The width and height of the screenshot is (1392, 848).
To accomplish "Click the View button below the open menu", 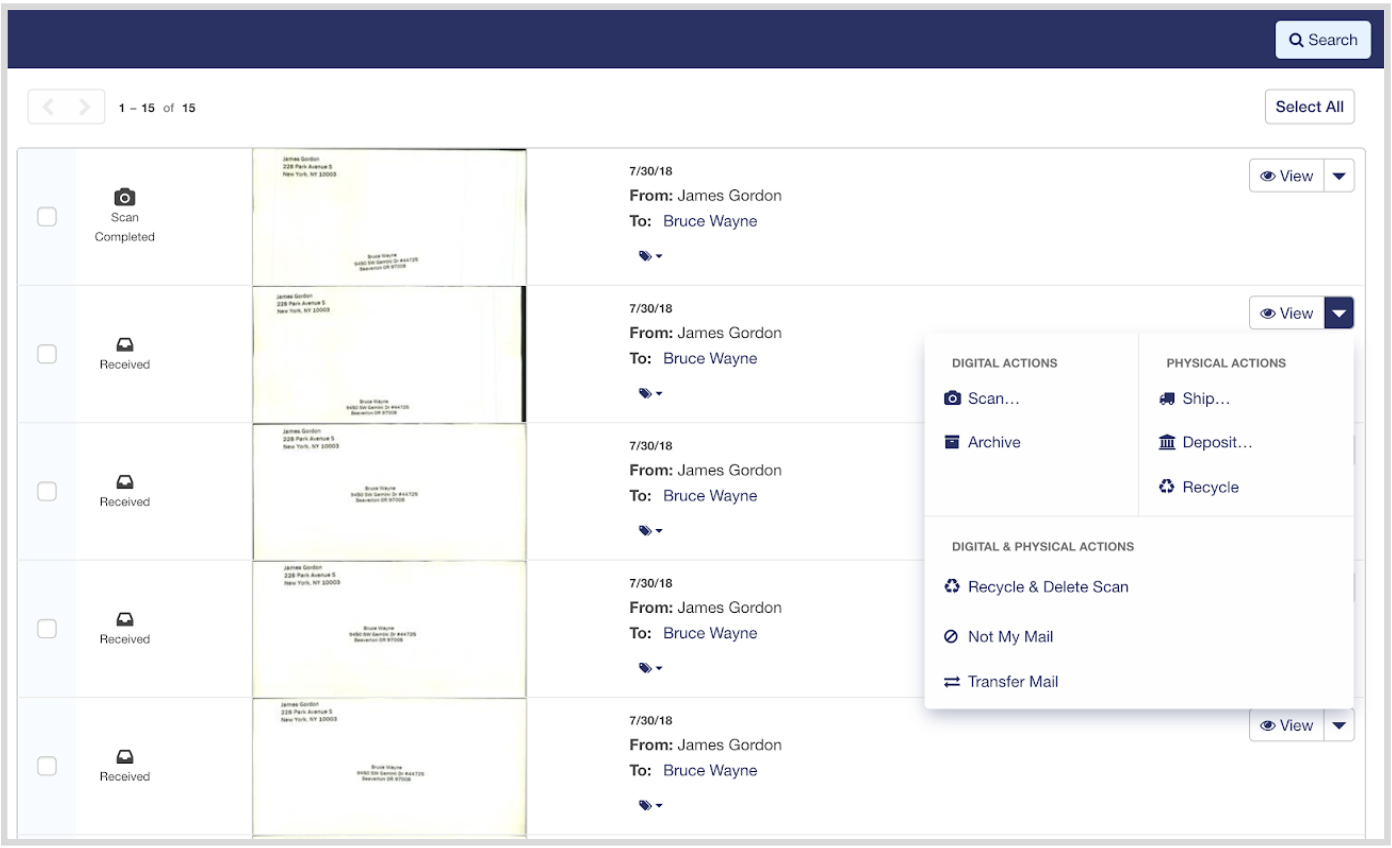I will [1286, 726].
